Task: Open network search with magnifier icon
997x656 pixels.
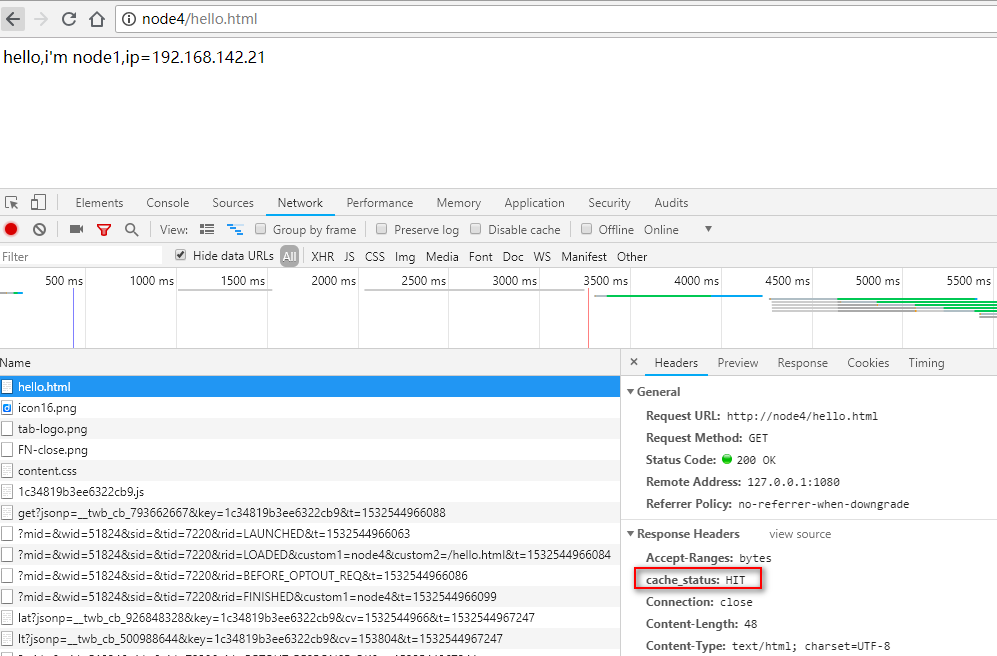Action: (132, 229)
